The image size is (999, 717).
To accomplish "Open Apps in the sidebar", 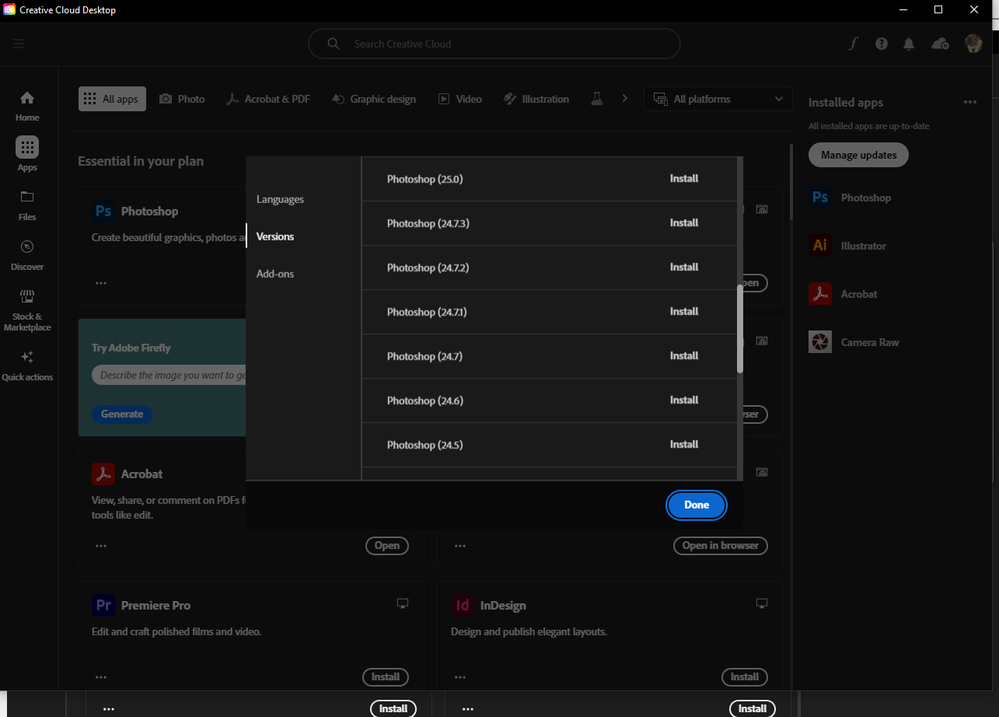I will click(27, 154).
